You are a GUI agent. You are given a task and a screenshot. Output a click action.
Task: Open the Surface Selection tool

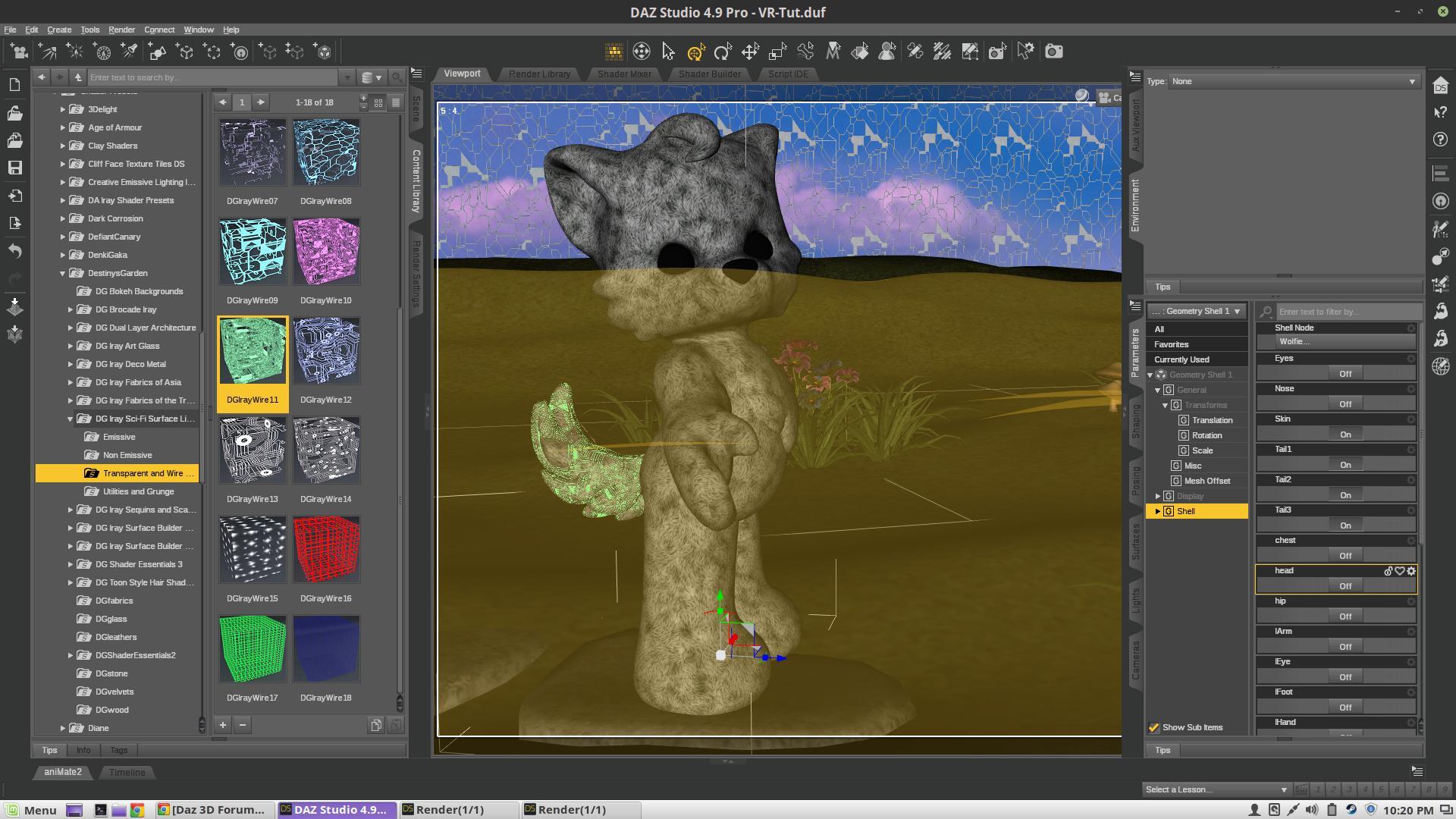point(860,52)
